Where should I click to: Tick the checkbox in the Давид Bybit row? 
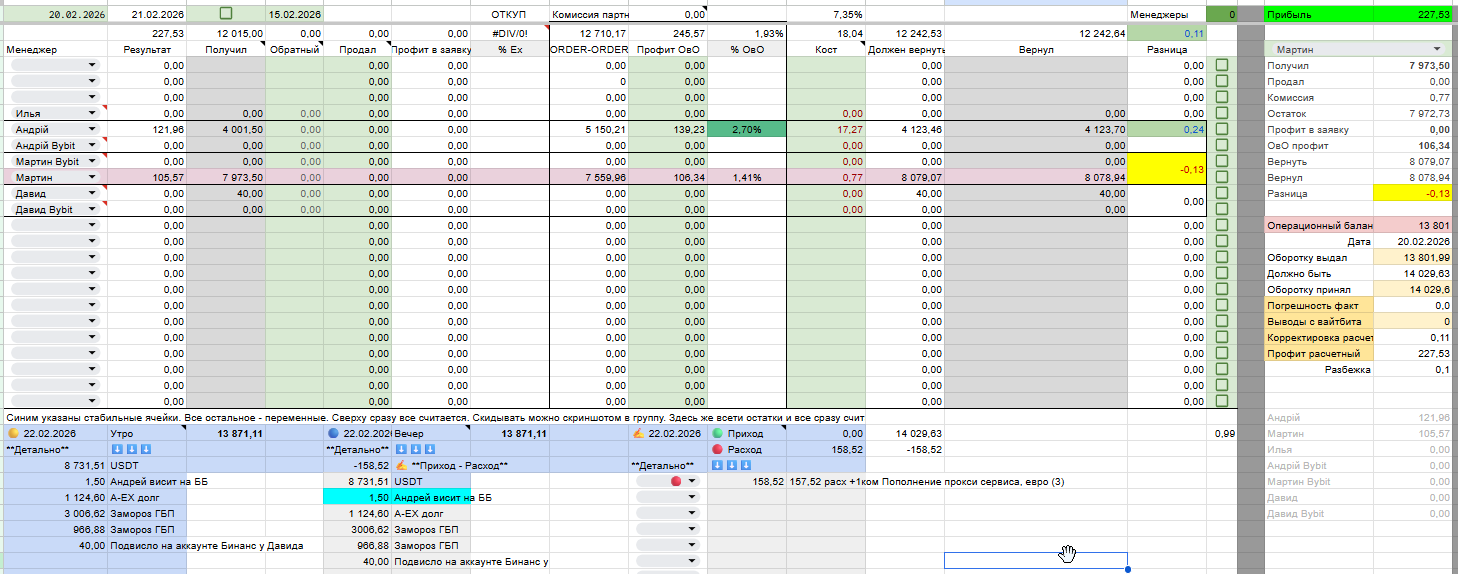1222,209
